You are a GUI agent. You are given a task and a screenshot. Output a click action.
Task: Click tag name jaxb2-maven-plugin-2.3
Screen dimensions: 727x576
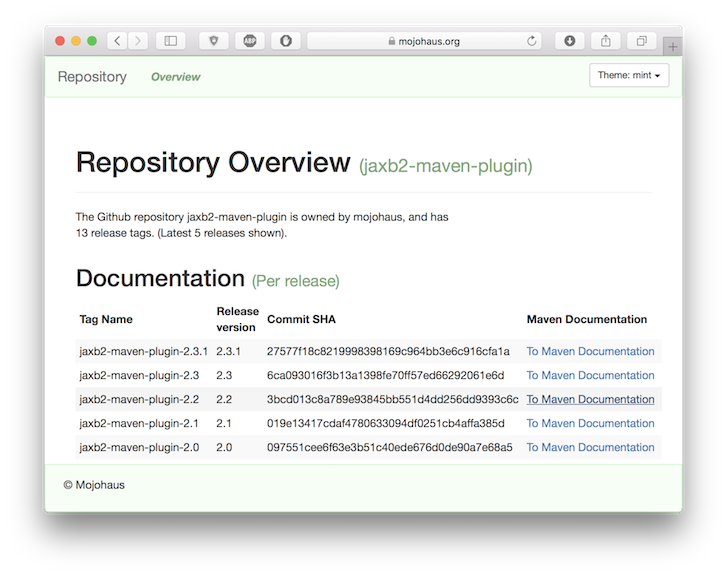coord(139,376)
